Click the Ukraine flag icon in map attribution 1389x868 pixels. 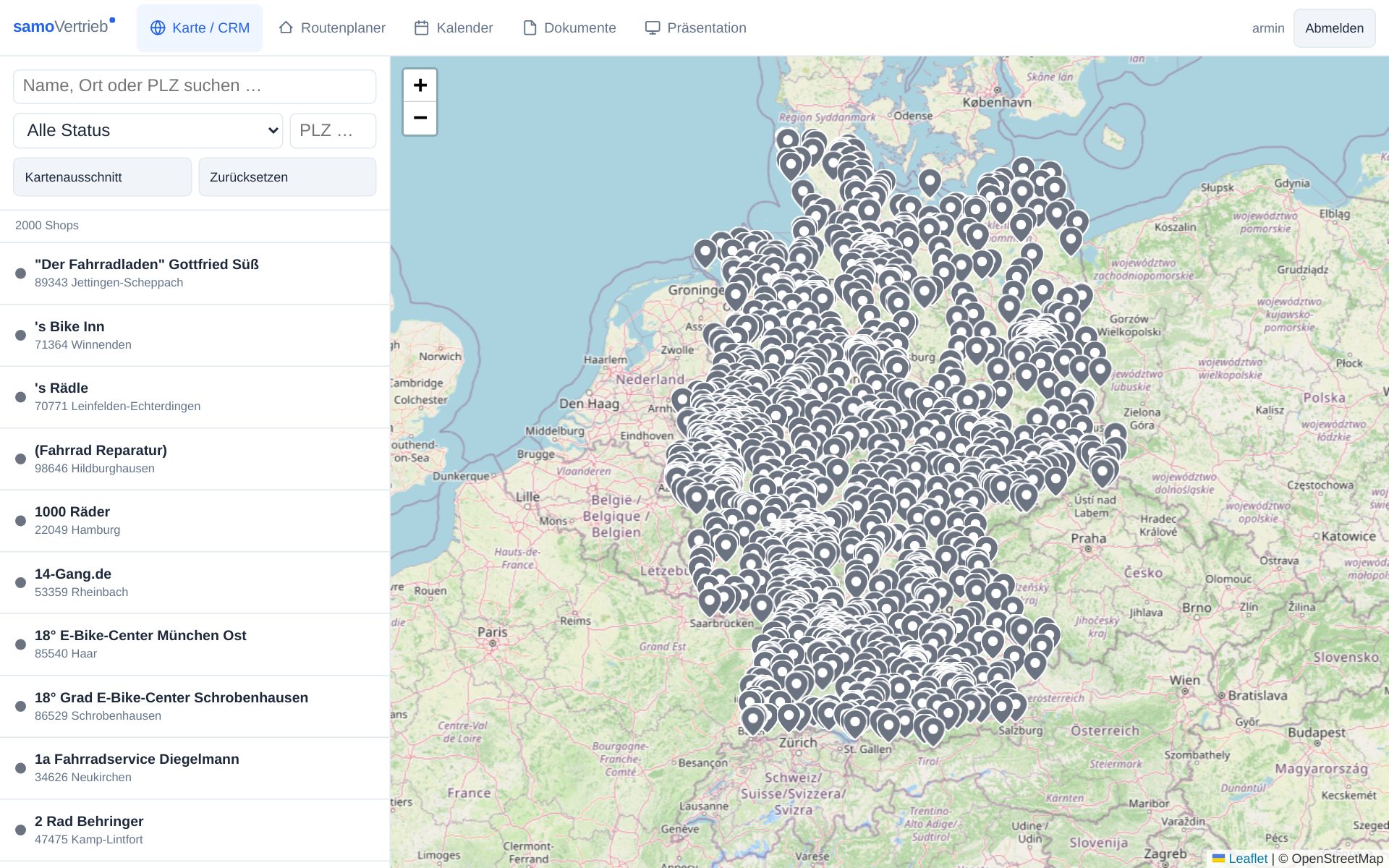(x=1219, y=859)
